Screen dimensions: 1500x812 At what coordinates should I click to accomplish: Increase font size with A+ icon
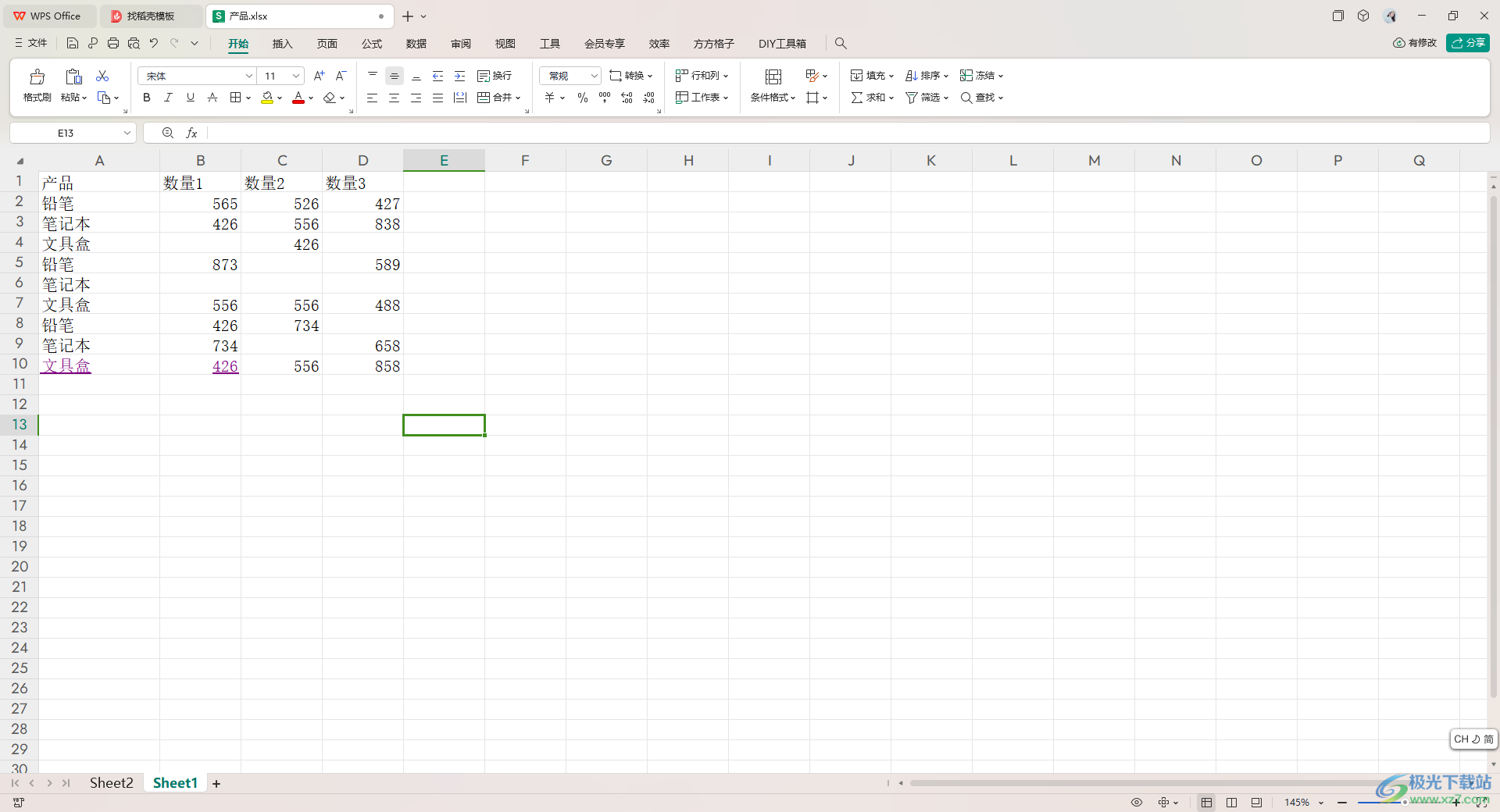[x=319, y=76]
